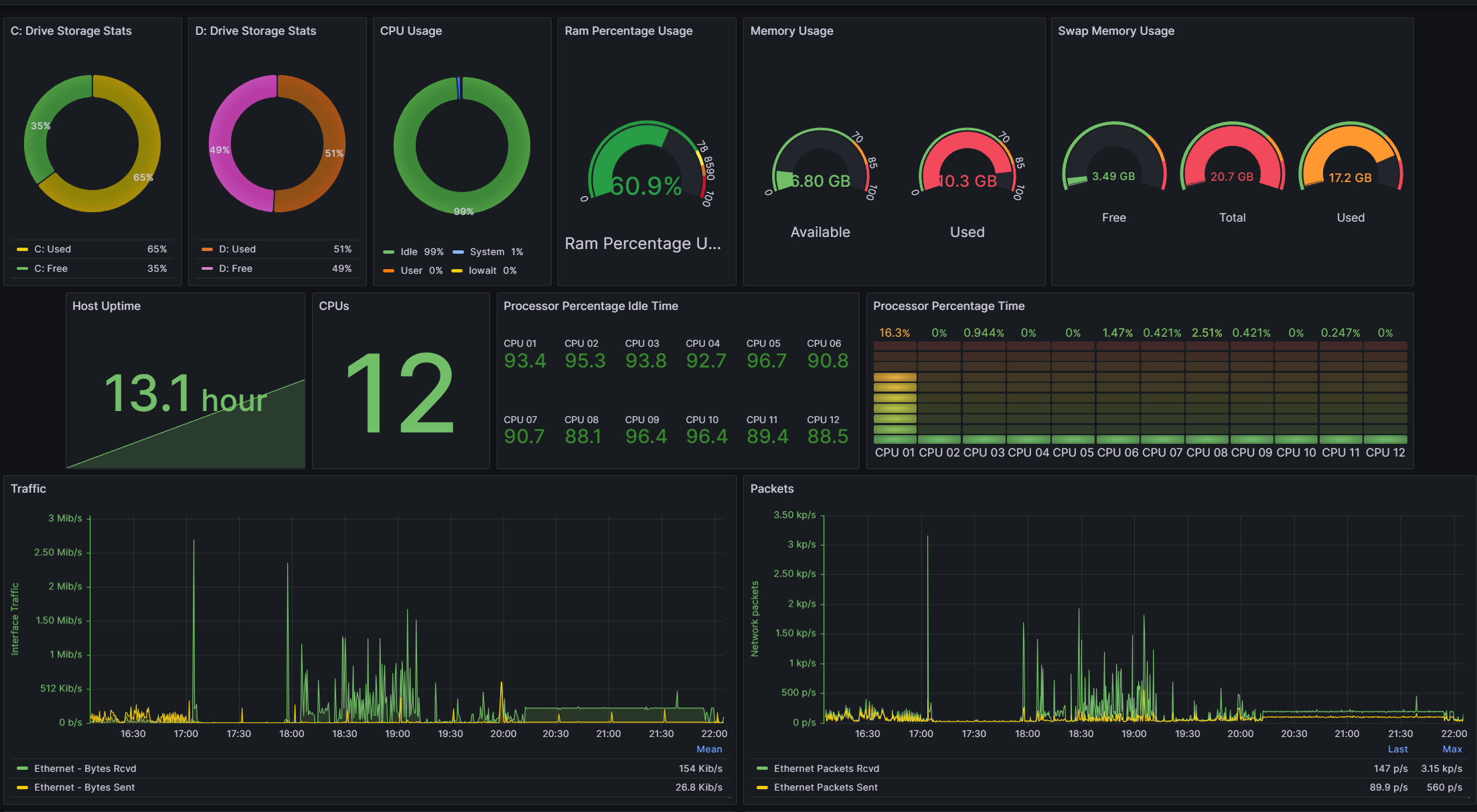Click the D: Used orange legend marker
This screenshot has width=1477, height=812.
(207, 249)
